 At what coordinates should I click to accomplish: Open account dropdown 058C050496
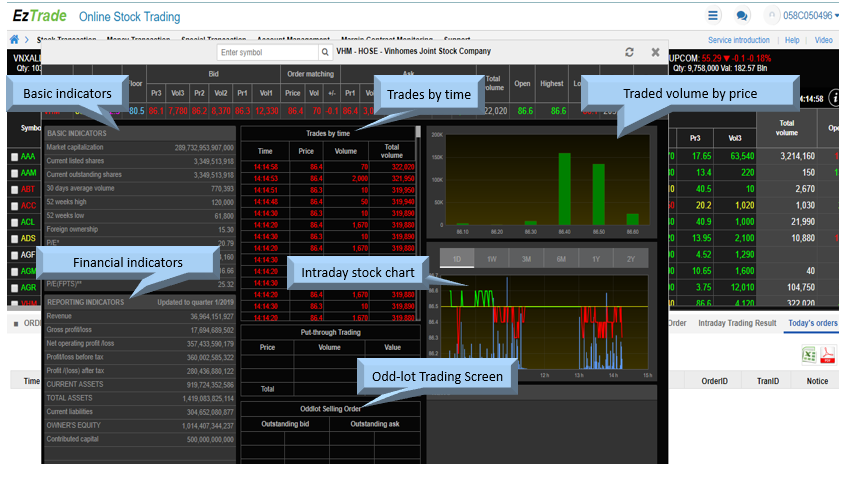(x=801, y=16)
